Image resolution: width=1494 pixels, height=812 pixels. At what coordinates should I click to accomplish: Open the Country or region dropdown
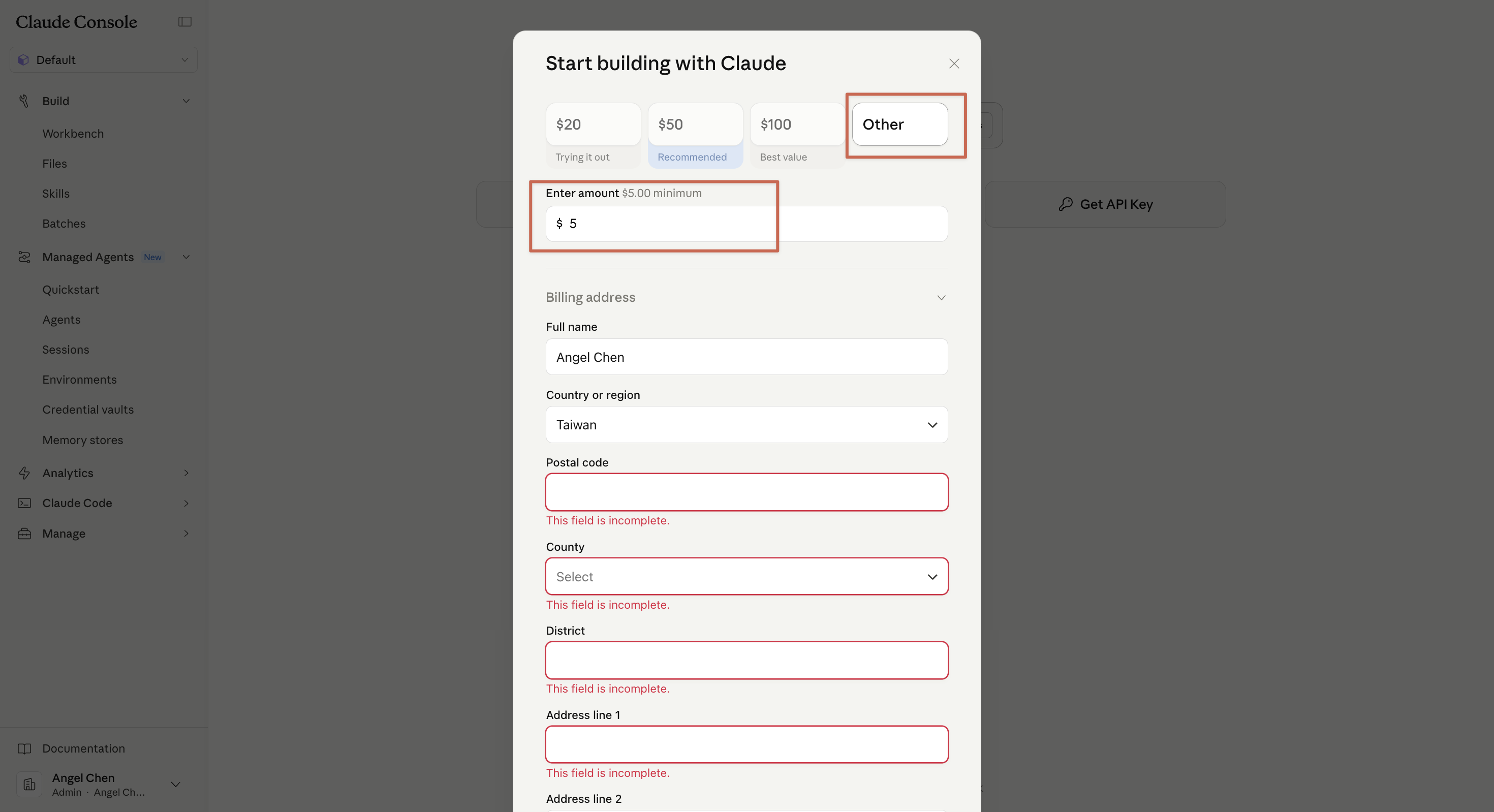click(746, 425)
